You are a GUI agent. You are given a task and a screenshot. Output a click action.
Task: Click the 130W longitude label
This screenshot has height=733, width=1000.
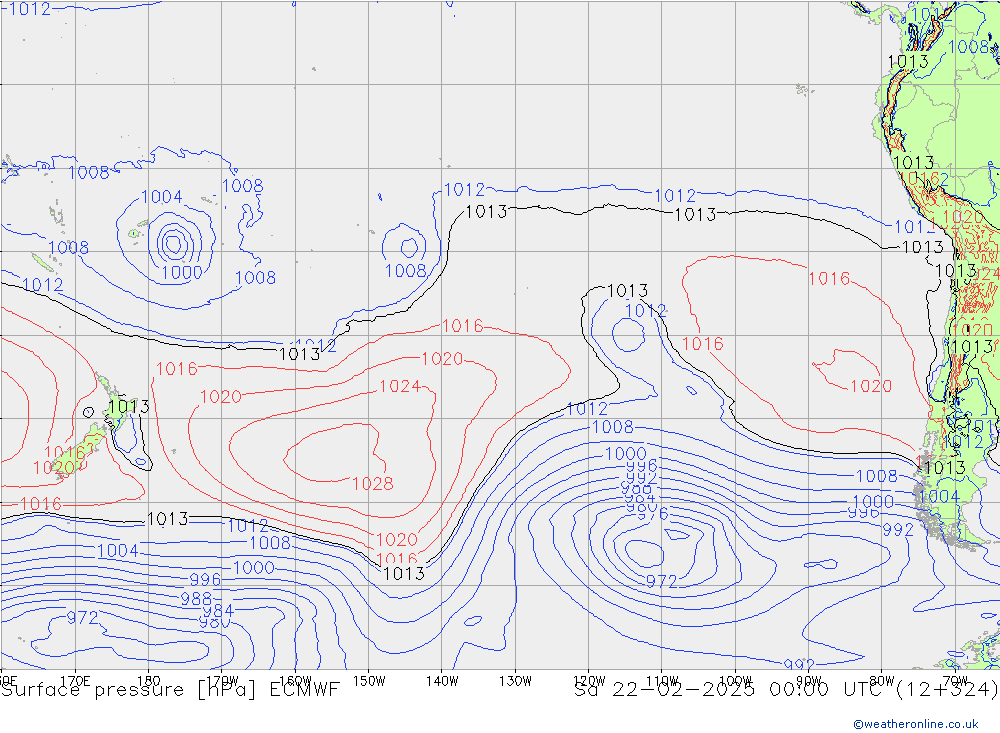(x=515, y=680)
